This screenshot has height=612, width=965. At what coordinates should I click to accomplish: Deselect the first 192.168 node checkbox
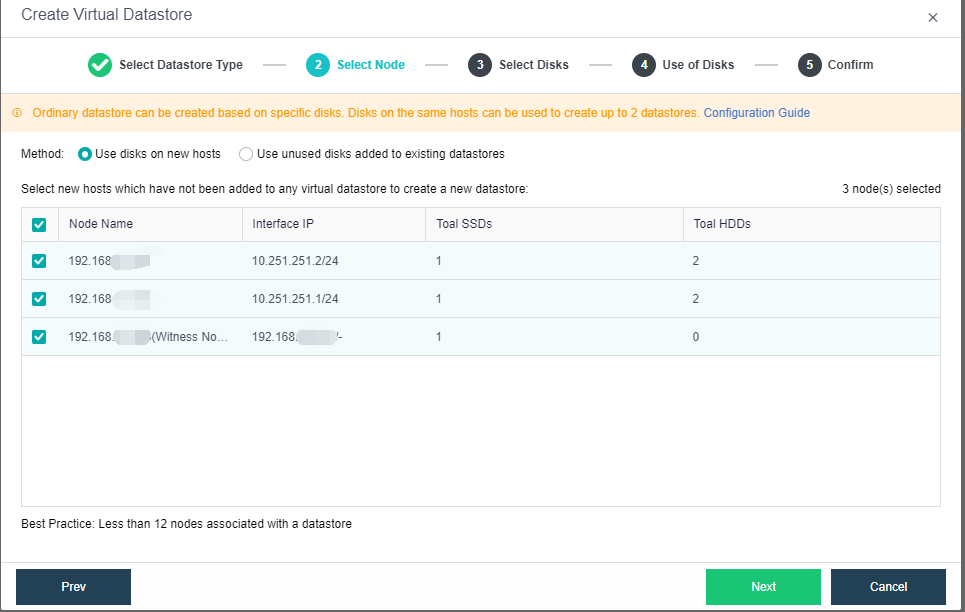[x=39, y=261]
